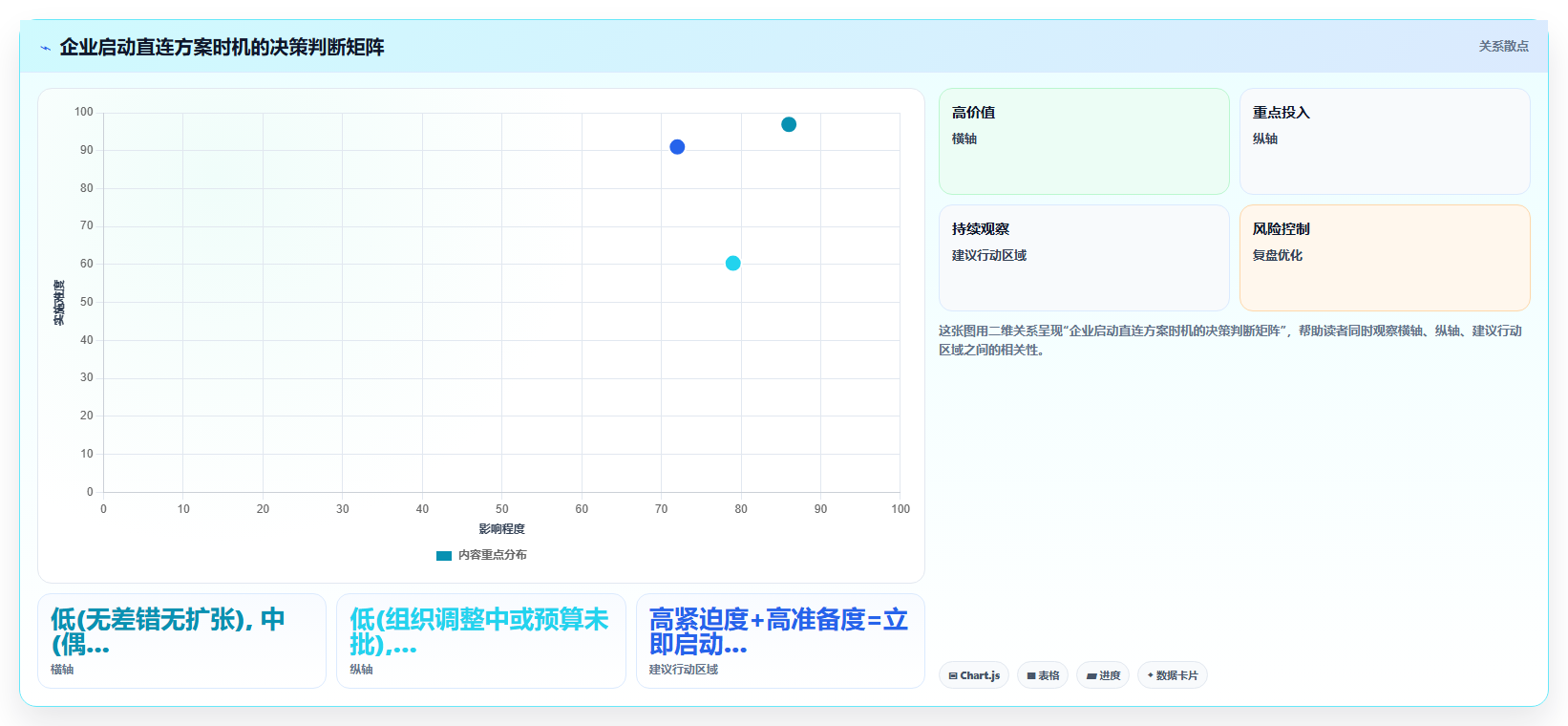Click the description paragraph starting 这张图用二维关系
The width and height of the screenshot is (1568, 726).
tap(1230, 340)
